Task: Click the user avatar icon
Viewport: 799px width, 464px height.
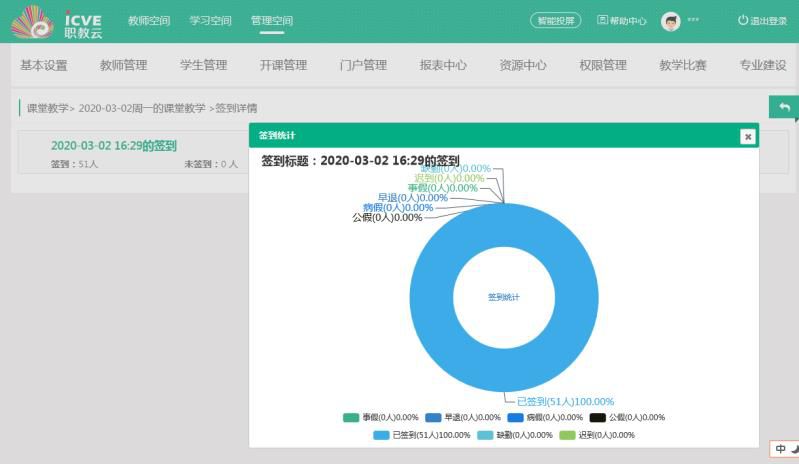Action: click(671, 21)
